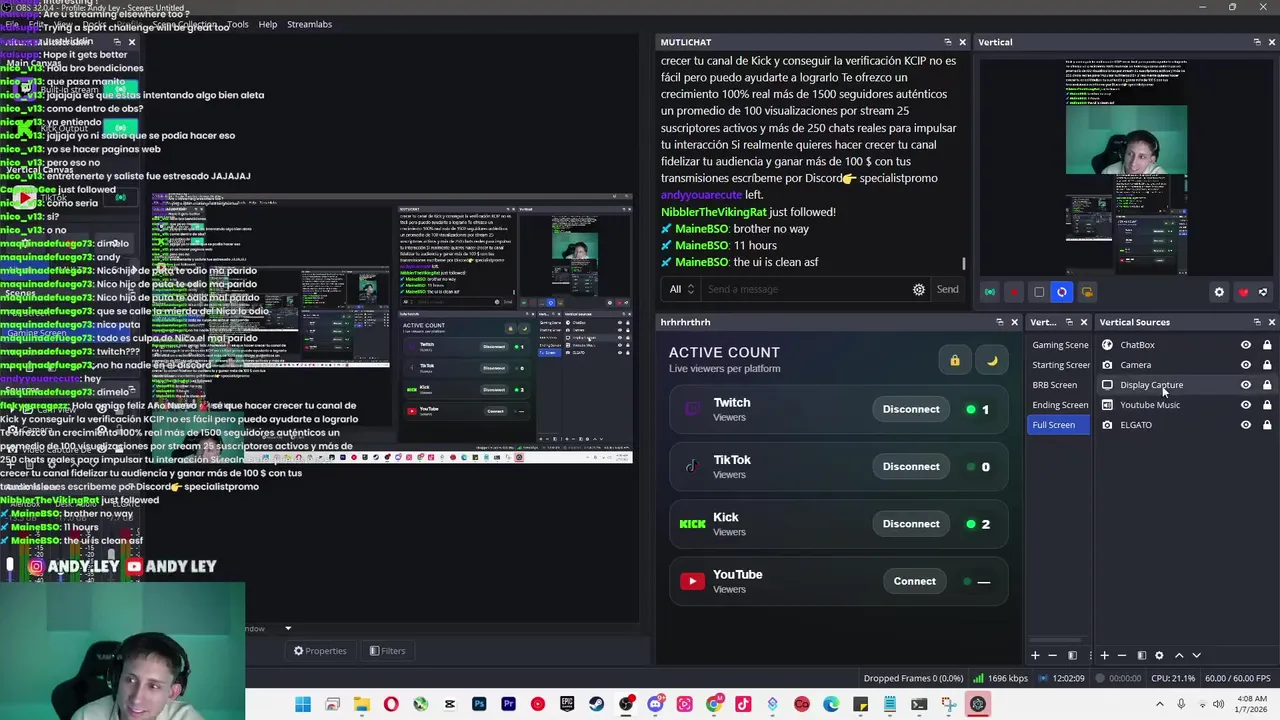Show hidden system tray icons chevron
The width and height of the screenshot is (1280, 720).
[x=1160, y=704]
